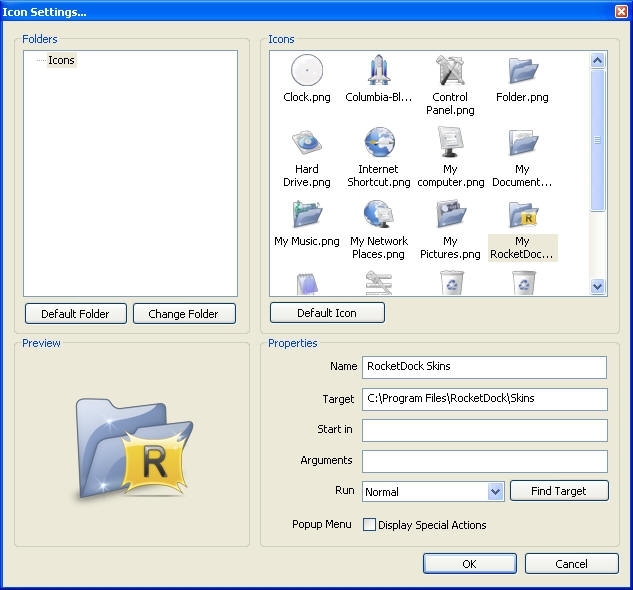Pick the My computer.png icon
633x590 pixels.
click(x=451, y=142)
